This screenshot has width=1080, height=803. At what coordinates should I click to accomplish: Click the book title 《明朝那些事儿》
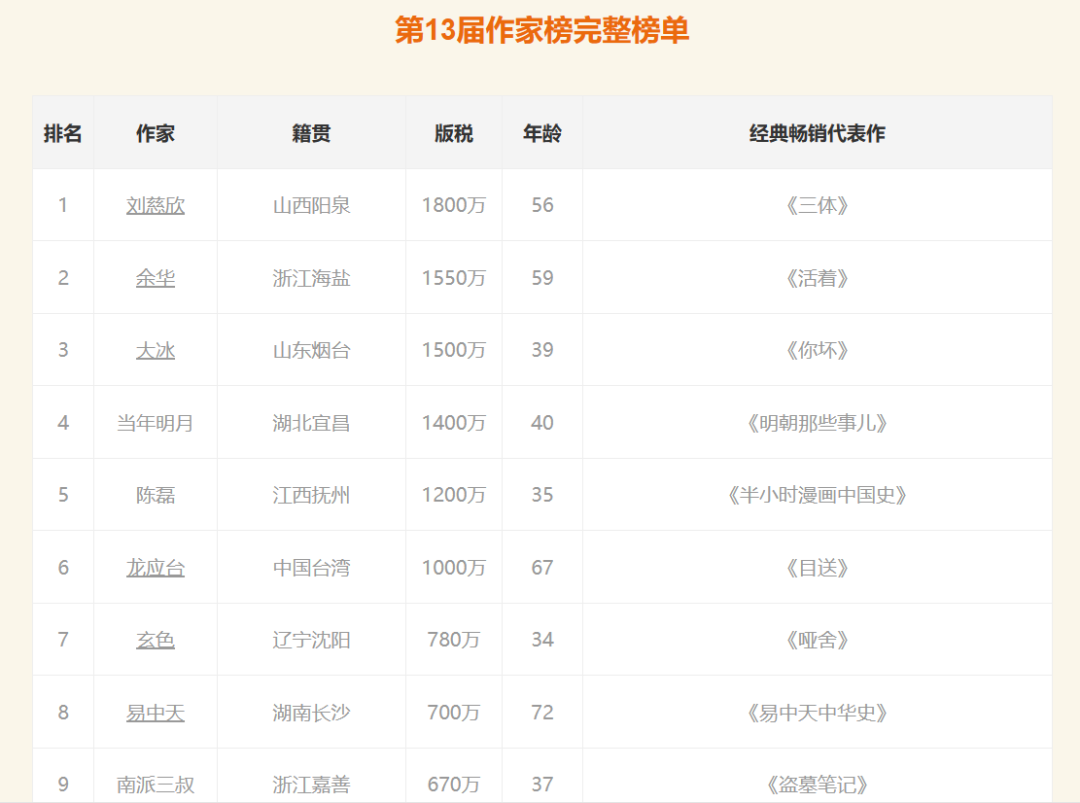[818, 423]
